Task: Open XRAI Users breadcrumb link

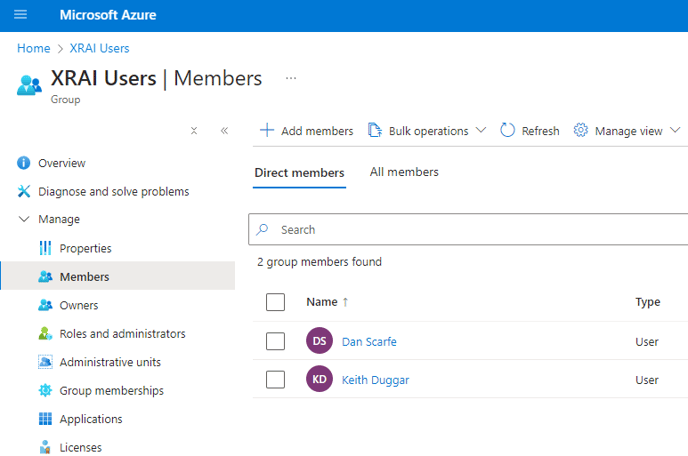Action: point(100,48)
